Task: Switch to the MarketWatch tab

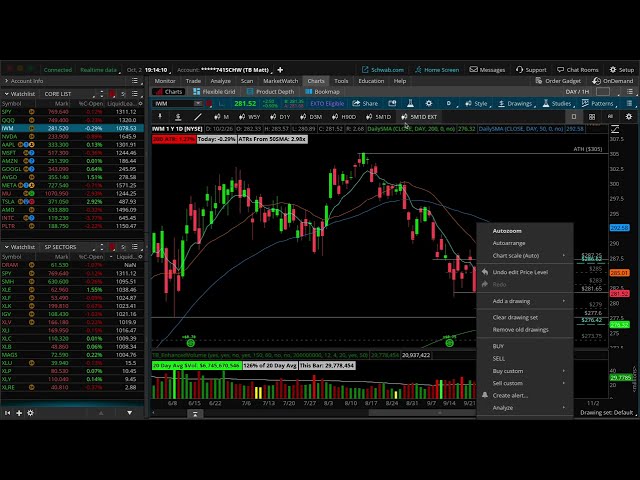Action: (280, 81)
